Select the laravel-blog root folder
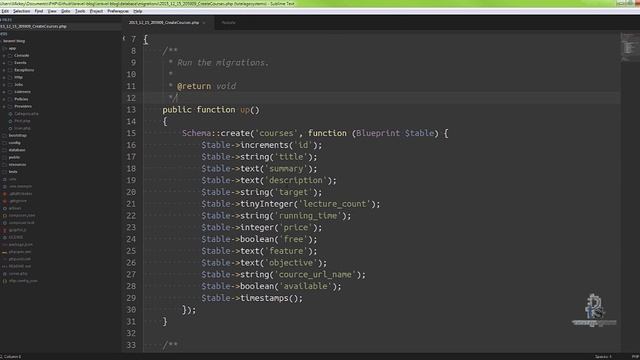Image resolution: width=640 pixels, height=360 pixels. click(14, 41)
